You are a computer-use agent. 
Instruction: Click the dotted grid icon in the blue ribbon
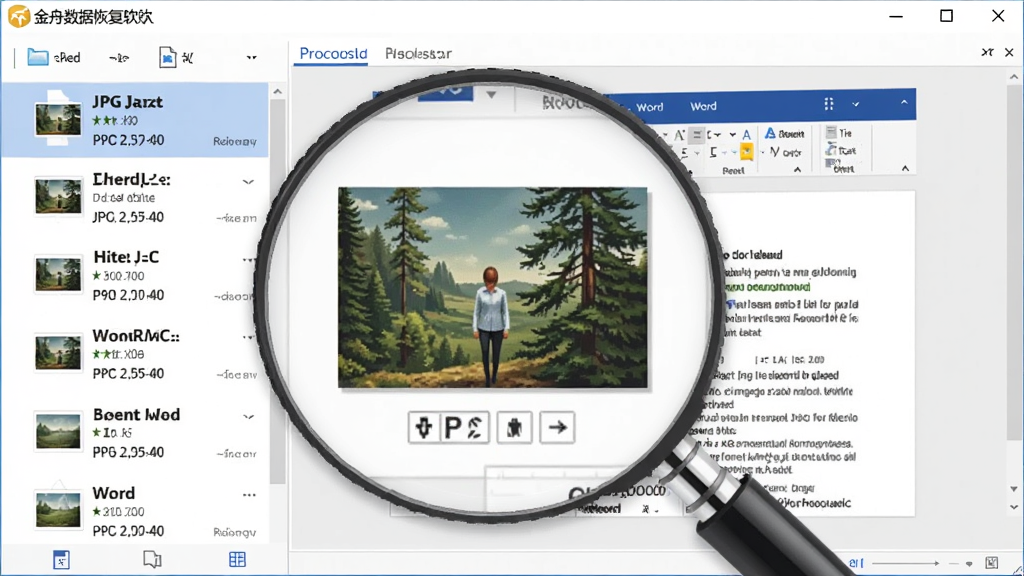click(829, 104)
